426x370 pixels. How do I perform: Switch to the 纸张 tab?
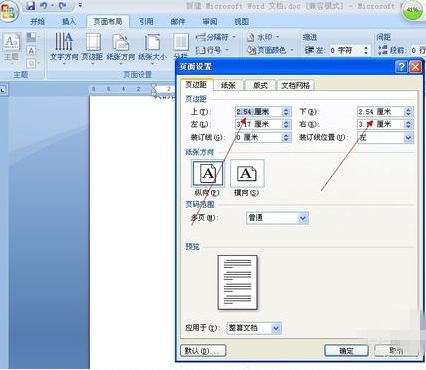(228, 85)
